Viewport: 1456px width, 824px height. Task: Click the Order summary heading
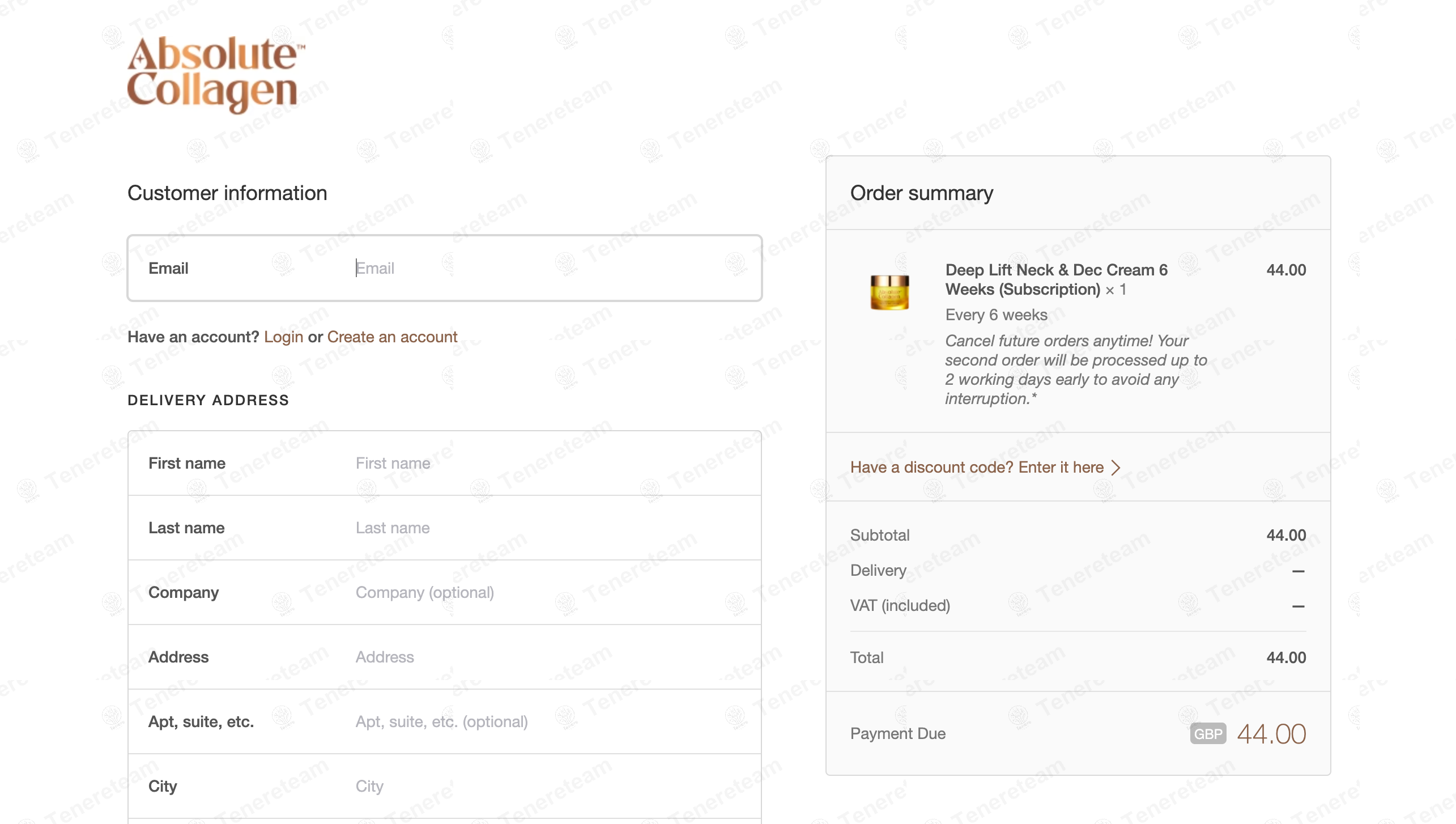click(x=921, y=193)
